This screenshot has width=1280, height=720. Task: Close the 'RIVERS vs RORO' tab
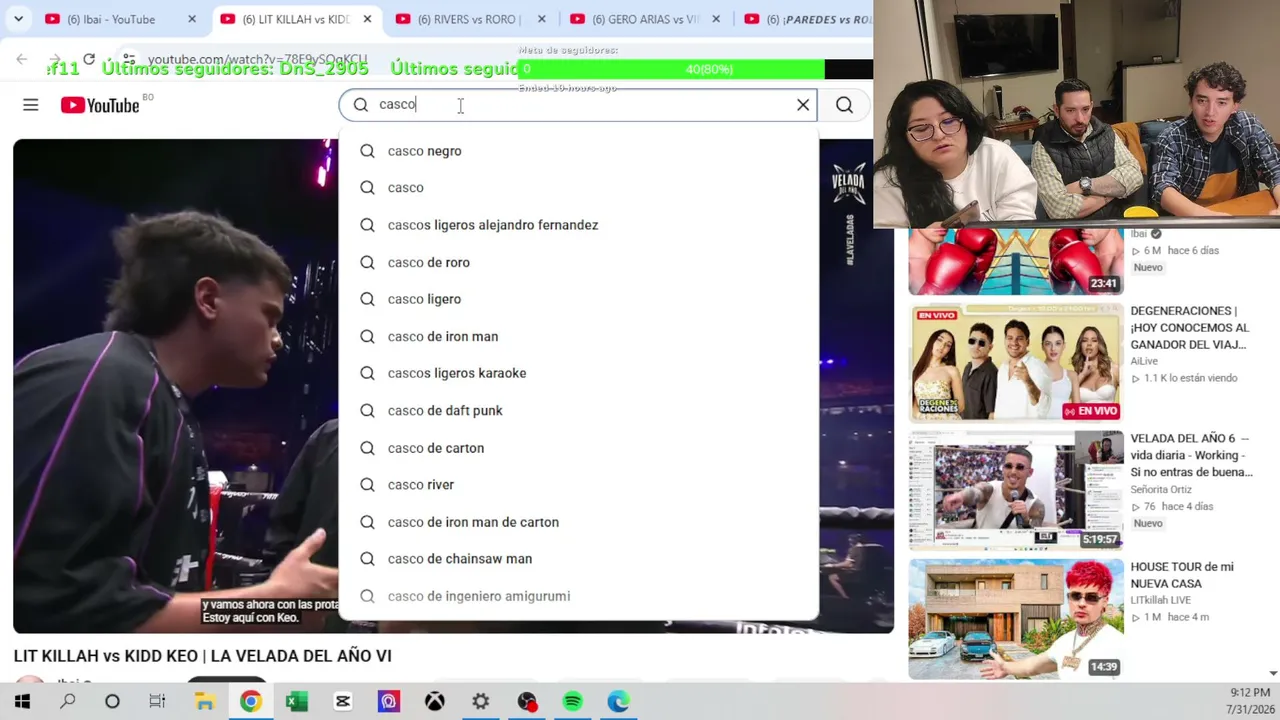[542, 19]
